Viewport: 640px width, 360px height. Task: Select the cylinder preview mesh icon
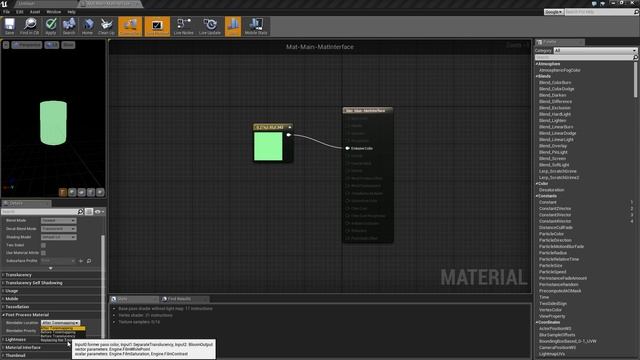click(x=63, y=192)
